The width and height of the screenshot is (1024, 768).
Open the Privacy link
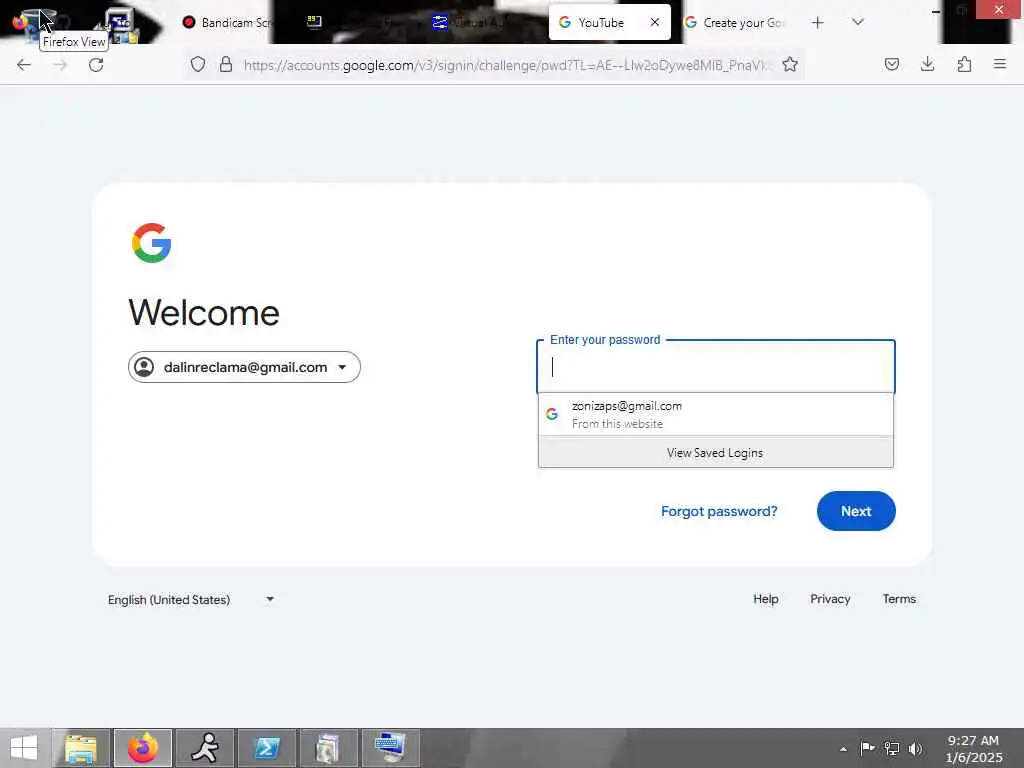pyautogui.click(x=830, y=599)
